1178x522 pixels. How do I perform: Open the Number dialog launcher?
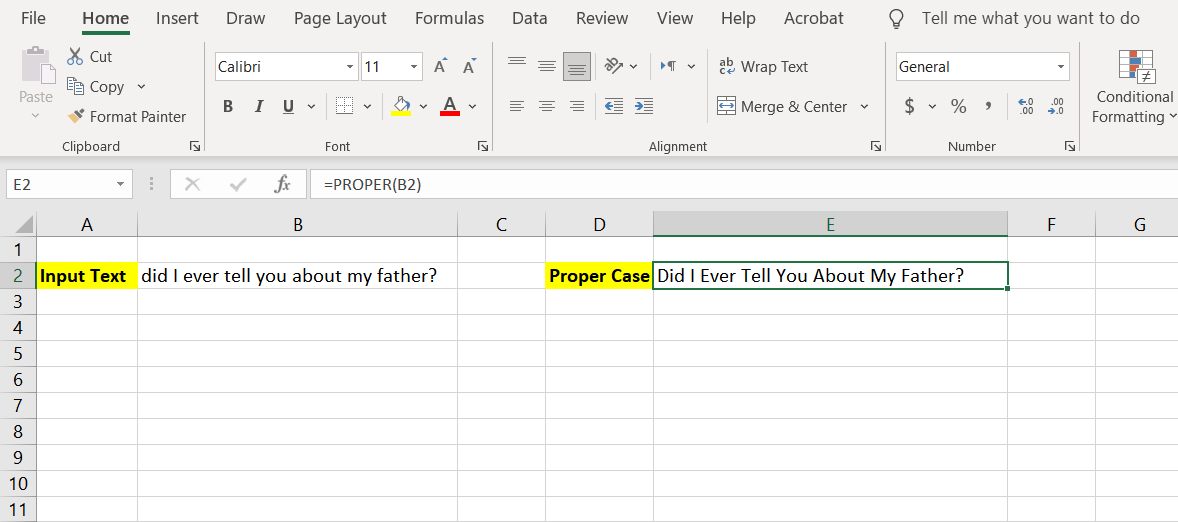(1070, 146)
